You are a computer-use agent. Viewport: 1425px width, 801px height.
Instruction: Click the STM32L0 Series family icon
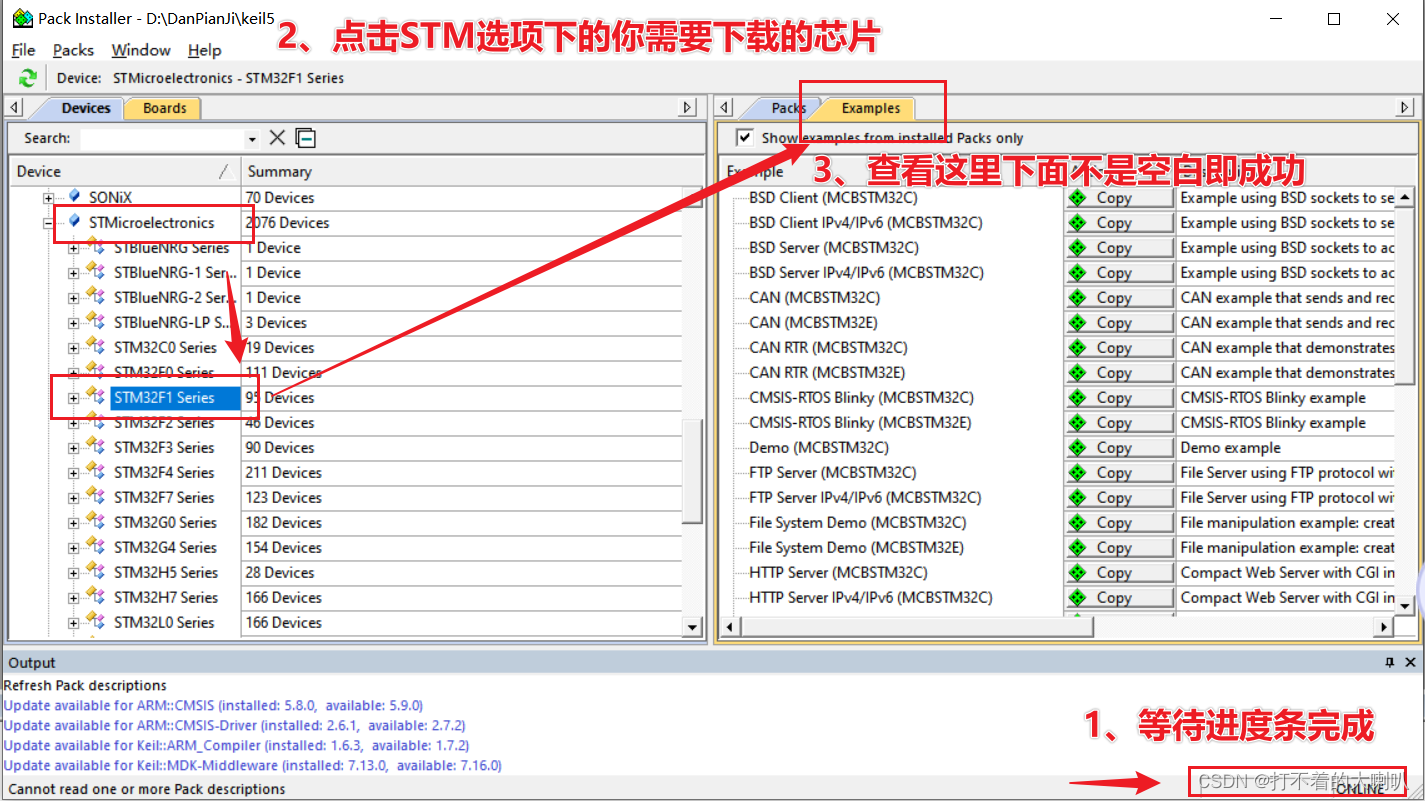click(96, 621)
